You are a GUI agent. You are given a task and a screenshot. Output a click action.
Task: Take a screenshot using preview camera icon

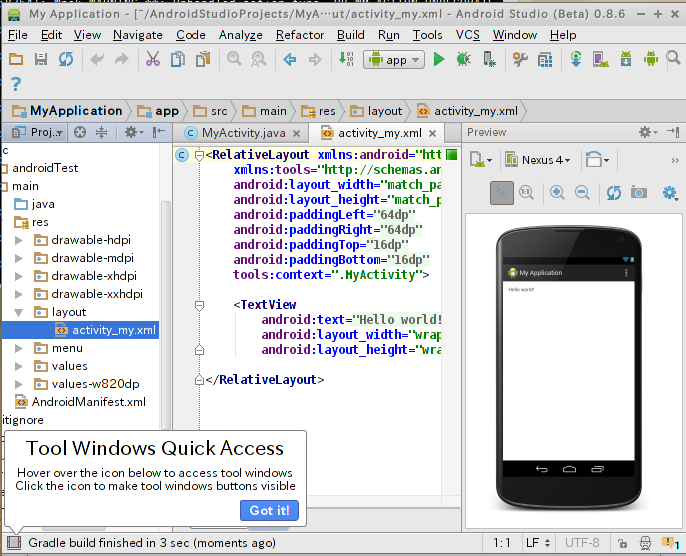638,192
